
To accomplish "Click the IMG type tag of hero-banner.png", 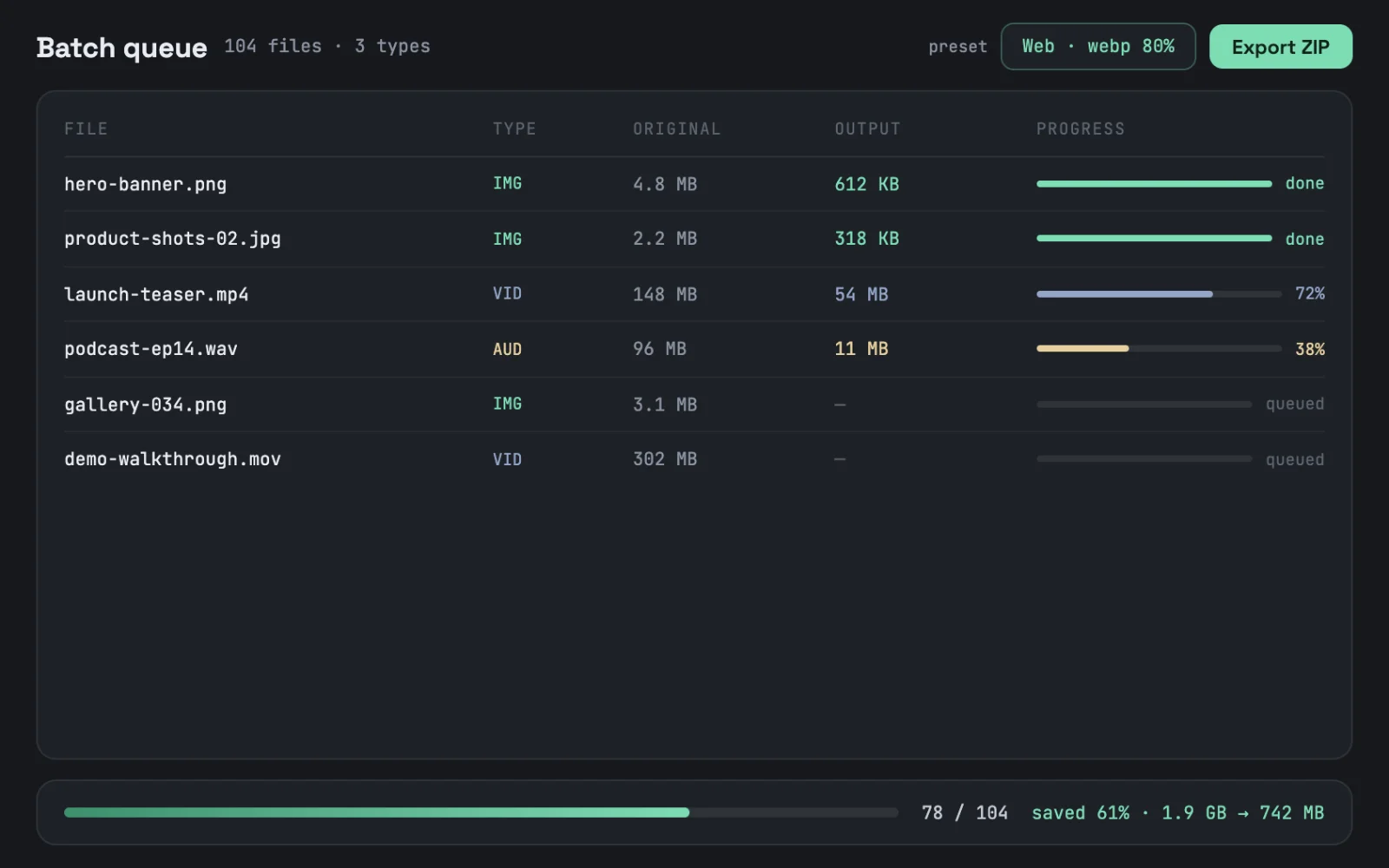I will click(x=507, y=183).
